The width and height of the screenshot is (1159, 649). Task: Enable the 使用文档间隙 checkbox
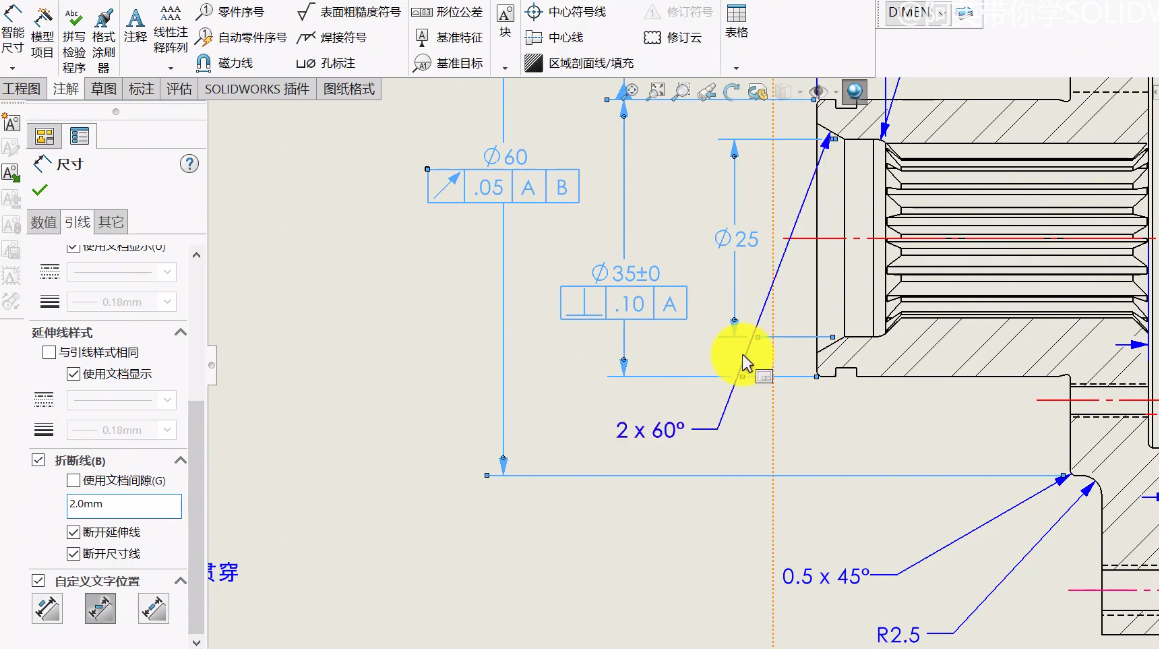coord(73,480)
